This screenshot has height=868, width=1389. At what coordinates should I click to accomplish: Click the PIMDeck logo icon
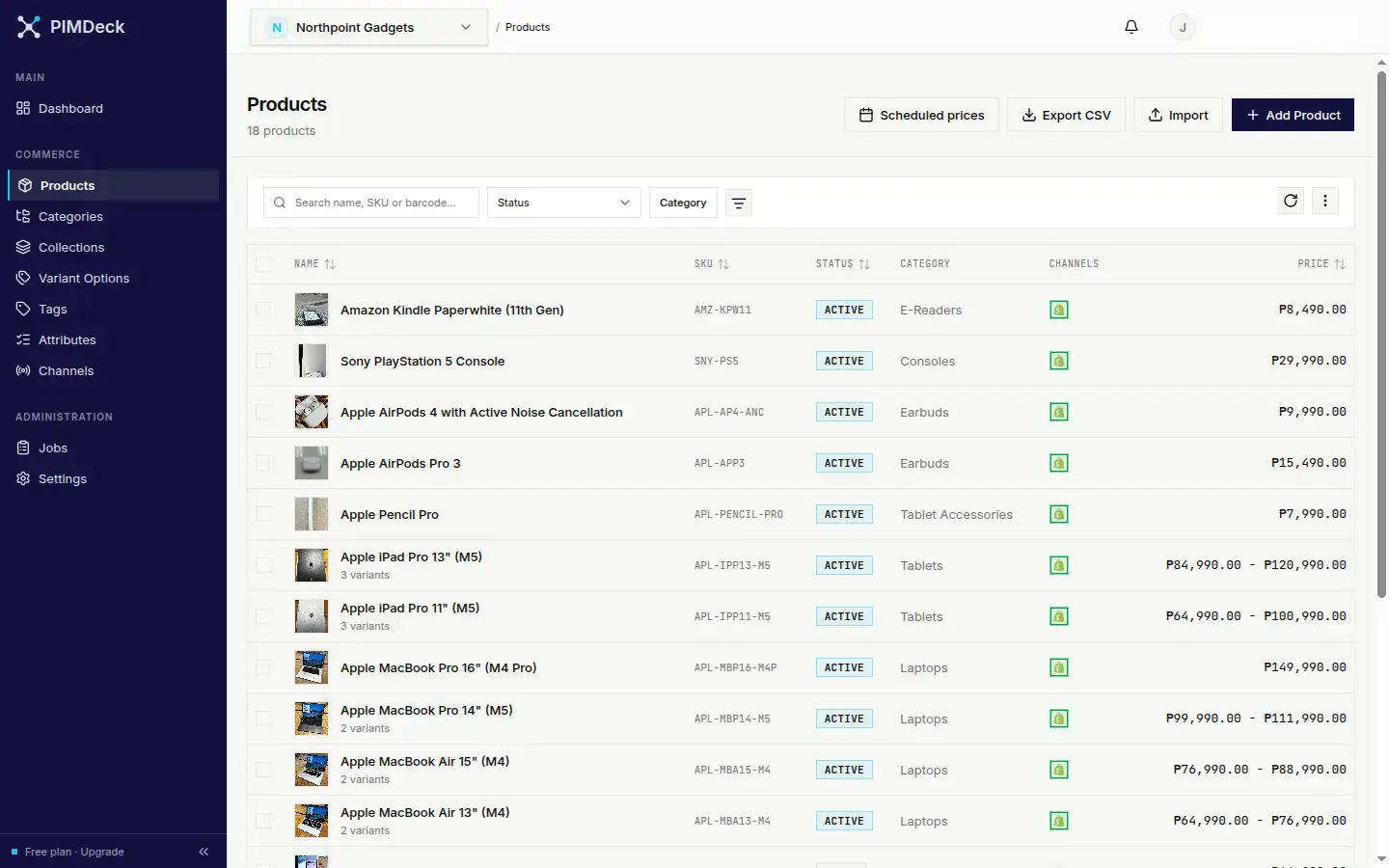click(29, 27)
